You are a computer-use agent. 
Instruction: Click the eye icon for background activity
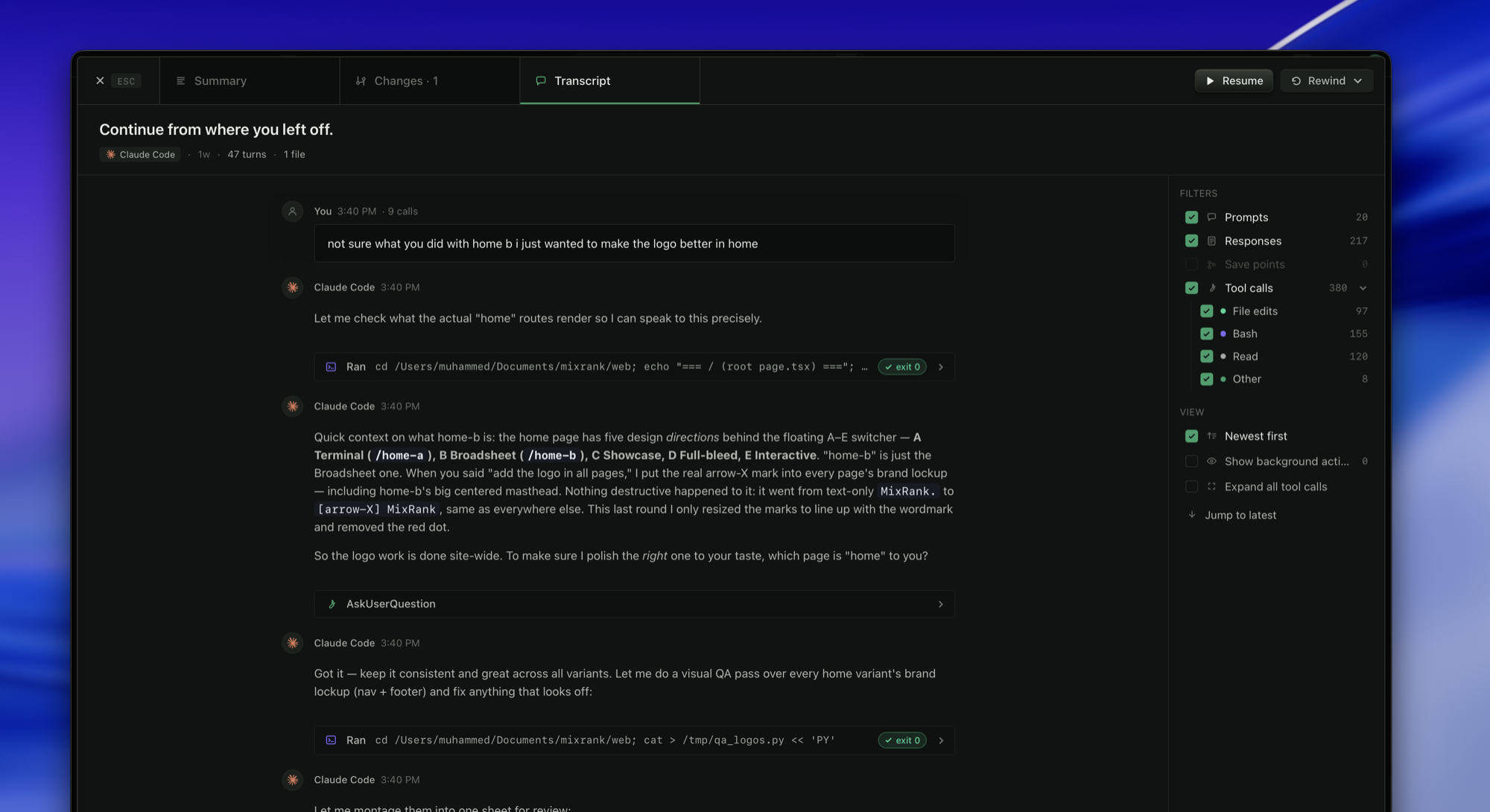[x=1211, y=462]
